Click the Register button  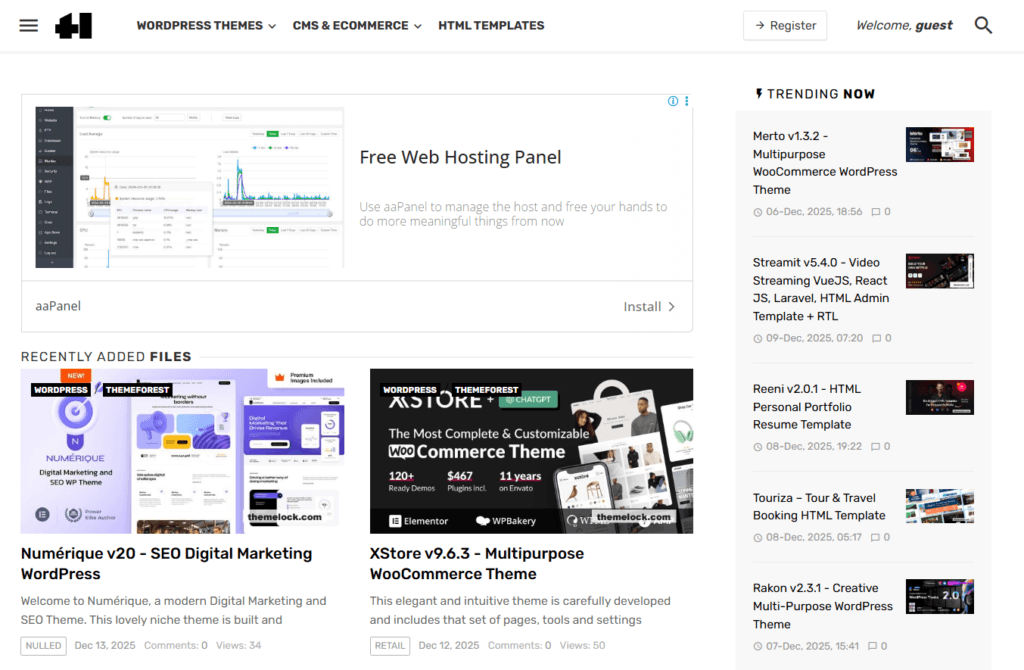785,25
